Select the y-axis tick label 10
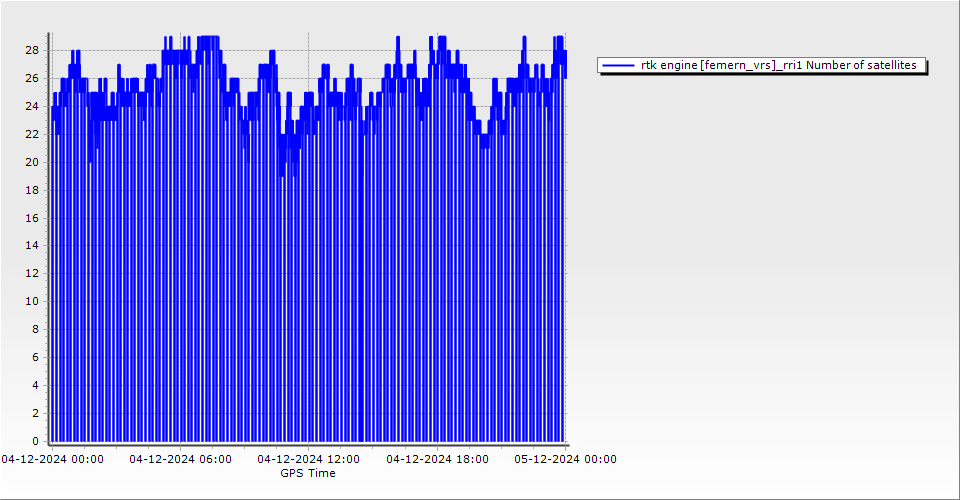 coord(33,301)
